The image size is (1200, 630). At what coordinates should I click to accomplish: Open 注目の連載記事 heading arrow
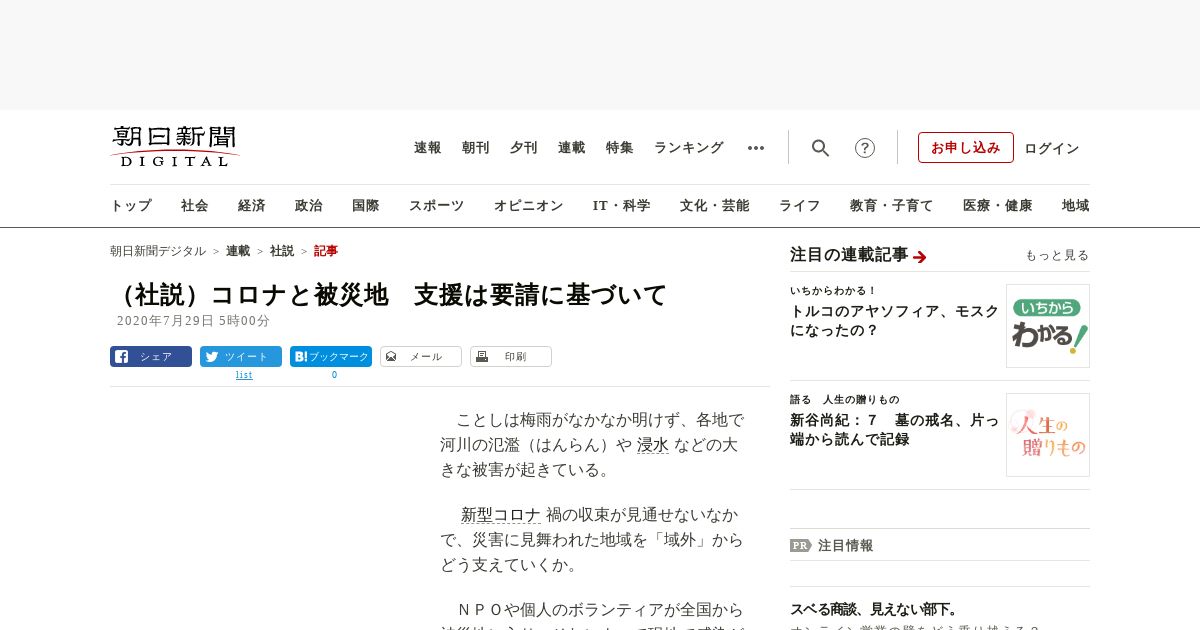pos(920,257)
